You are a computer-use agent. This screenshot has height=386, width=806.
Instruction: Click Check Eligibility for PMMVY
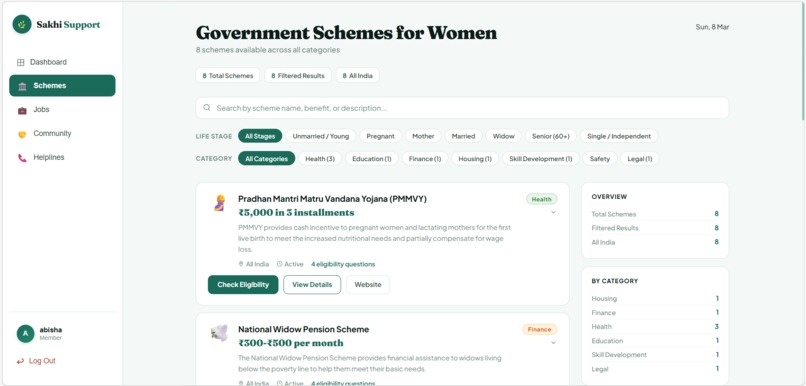pos(243,285)
